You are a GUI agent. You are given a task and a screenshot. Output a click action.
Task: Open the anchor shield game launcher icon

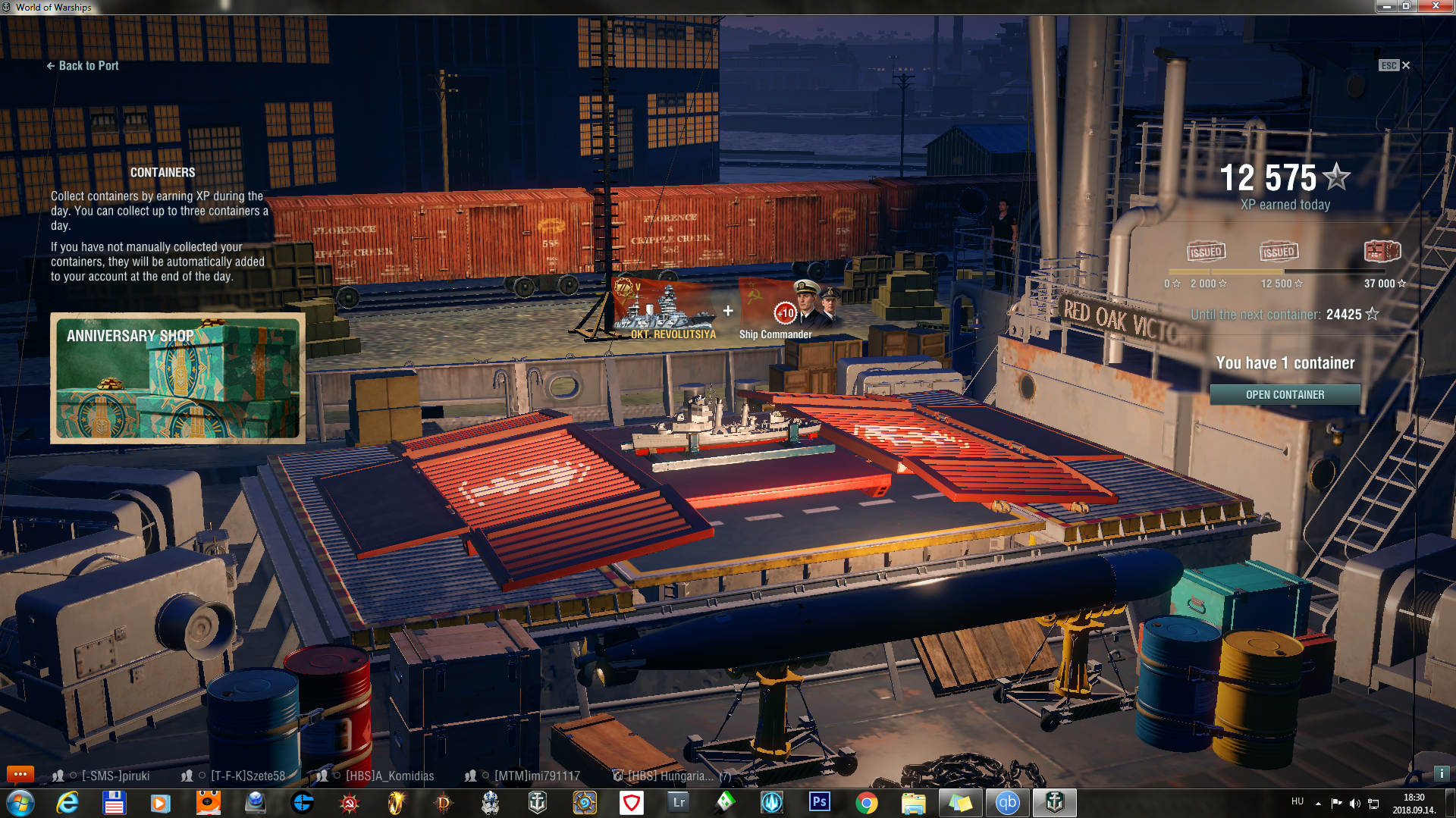point(538,803)
